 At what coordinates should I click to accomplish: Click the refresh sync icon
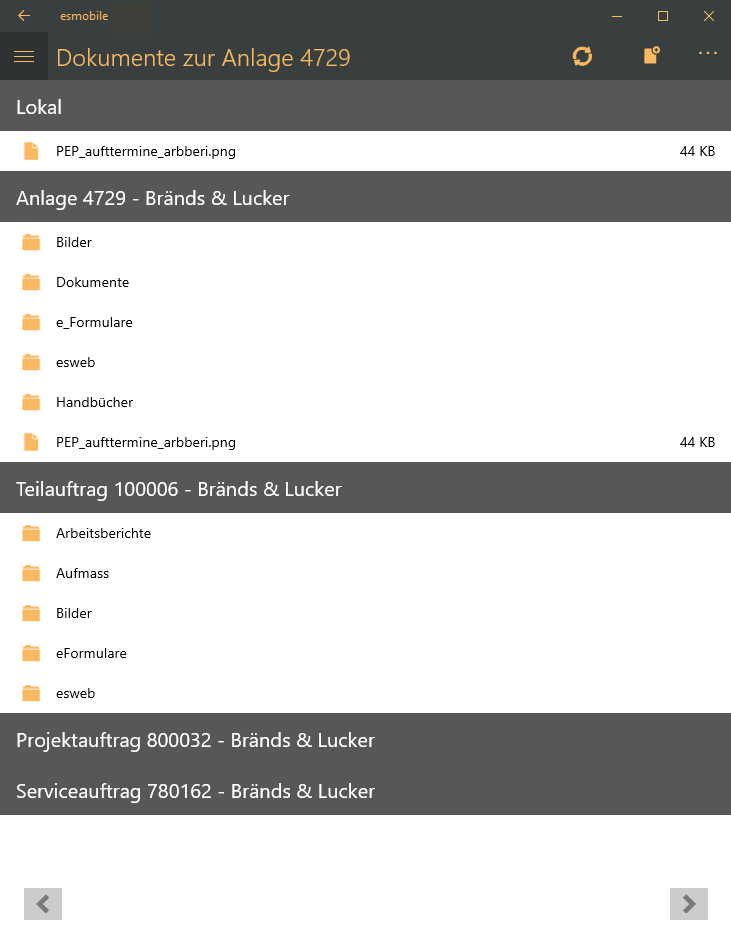click(x=582, y=57)
